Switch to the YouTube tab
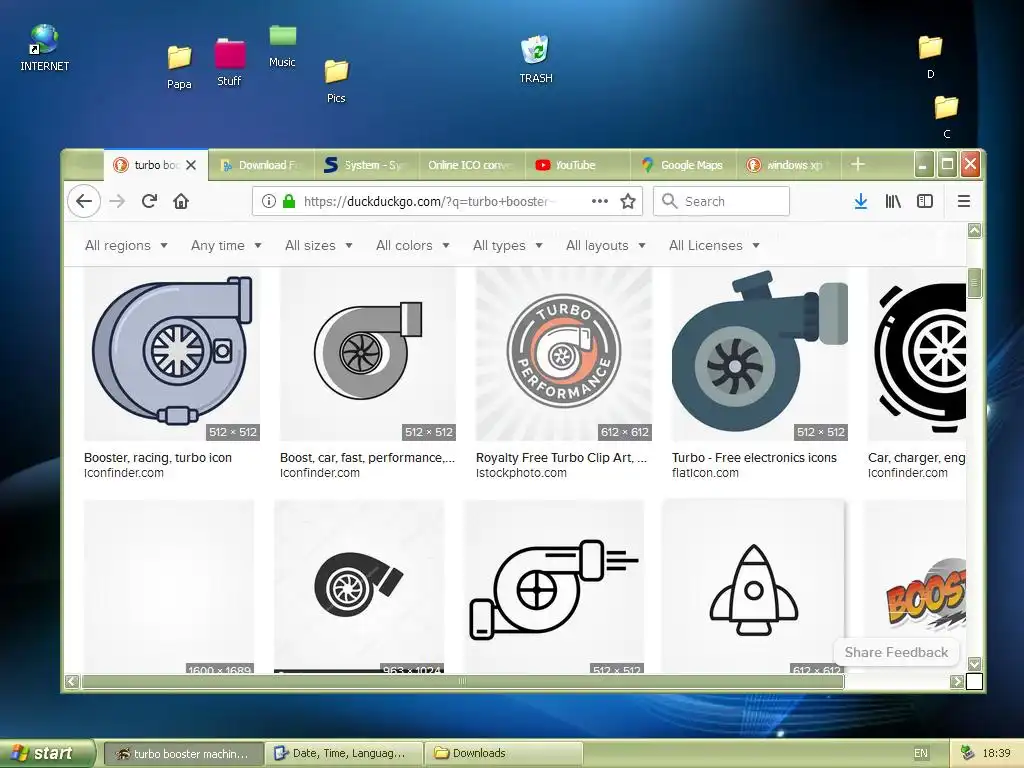Screen dimensions: 1024x768 [x=577, y=165]
